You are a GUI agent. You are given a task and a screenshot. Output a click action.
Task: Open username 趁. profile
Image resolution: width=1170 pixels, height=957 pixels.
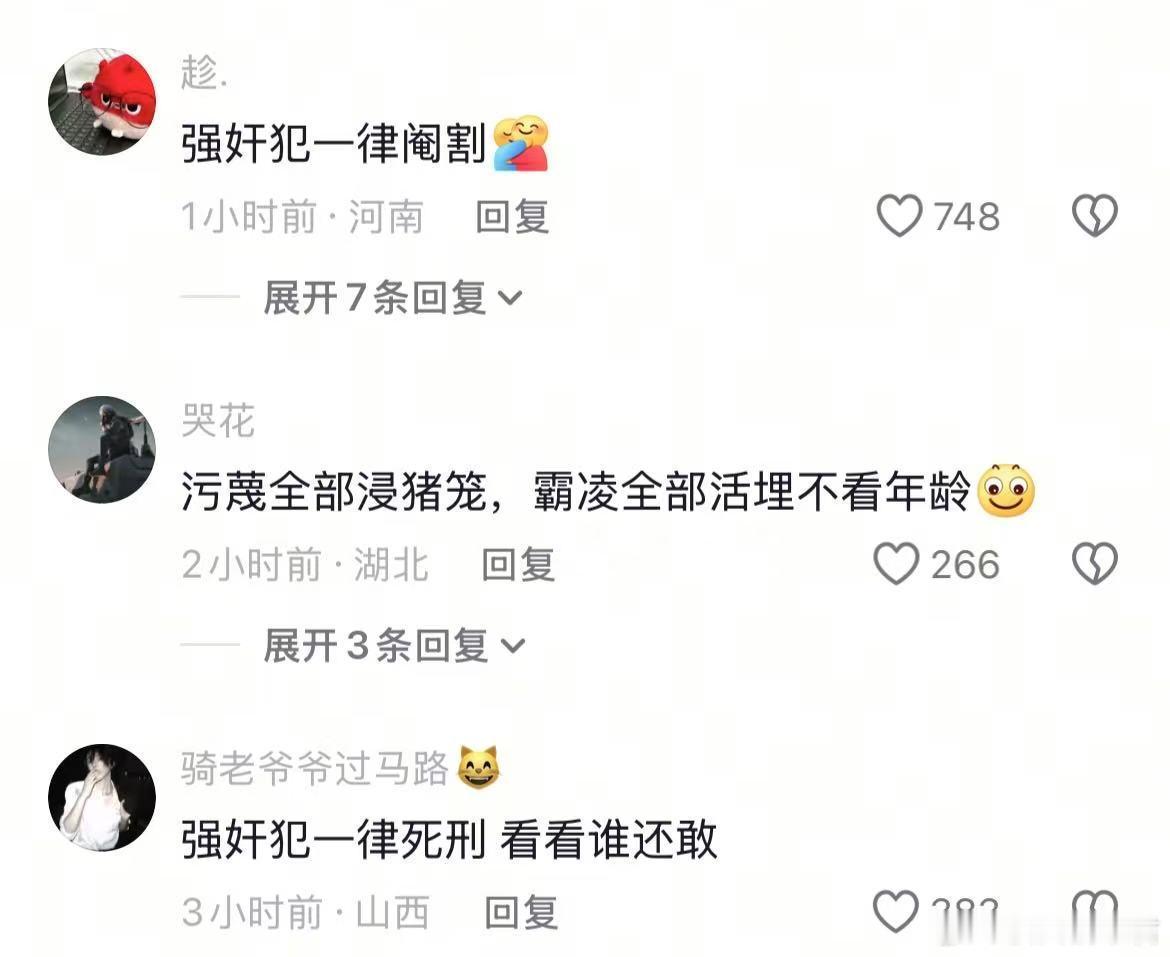204,73
